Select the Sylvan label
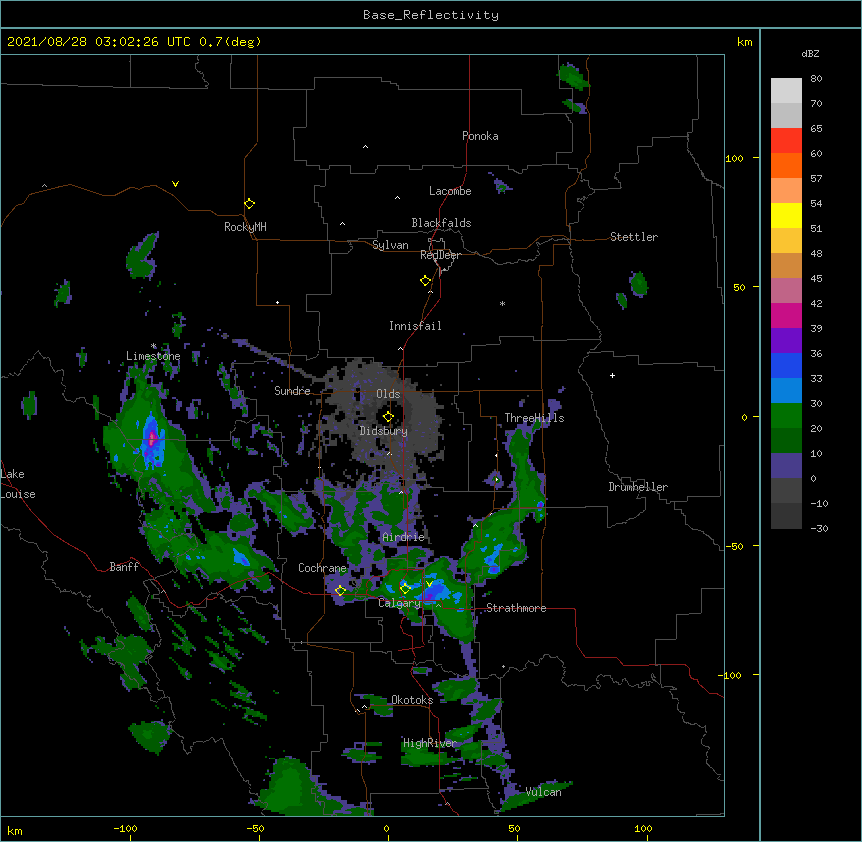This screenshot has width=862, height=842. 390,245
